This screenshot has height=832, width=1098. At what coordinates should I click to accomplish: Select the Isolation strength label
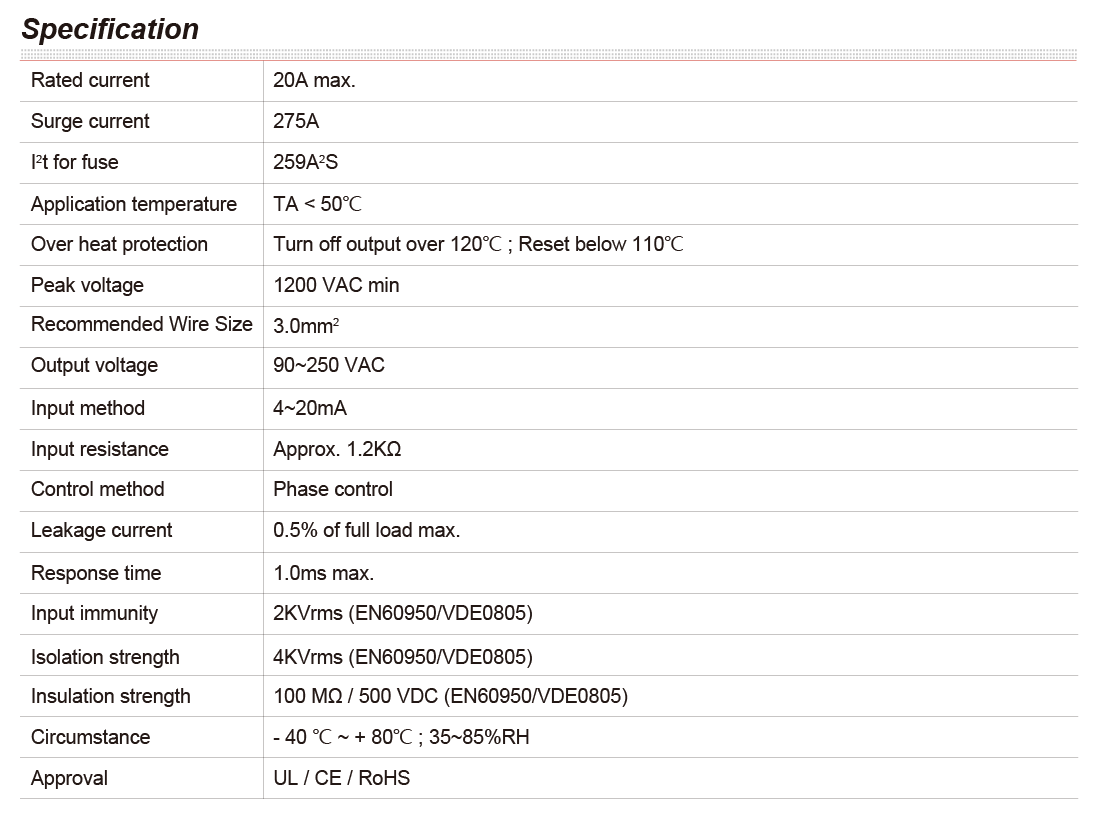[105, 657]
